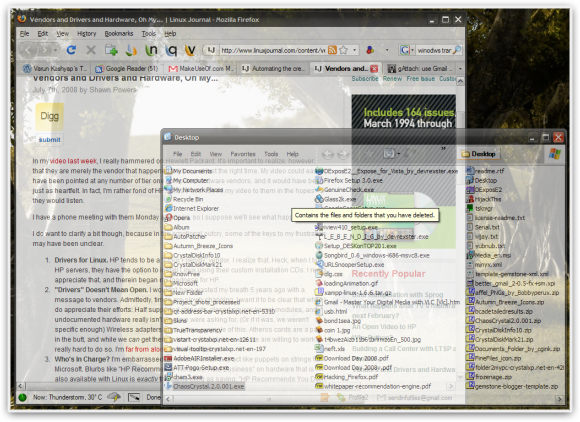Select HijackThis shortcut in file list
Image resolution: width=580 pixels, height=422 pixels.
coord(484,199)
